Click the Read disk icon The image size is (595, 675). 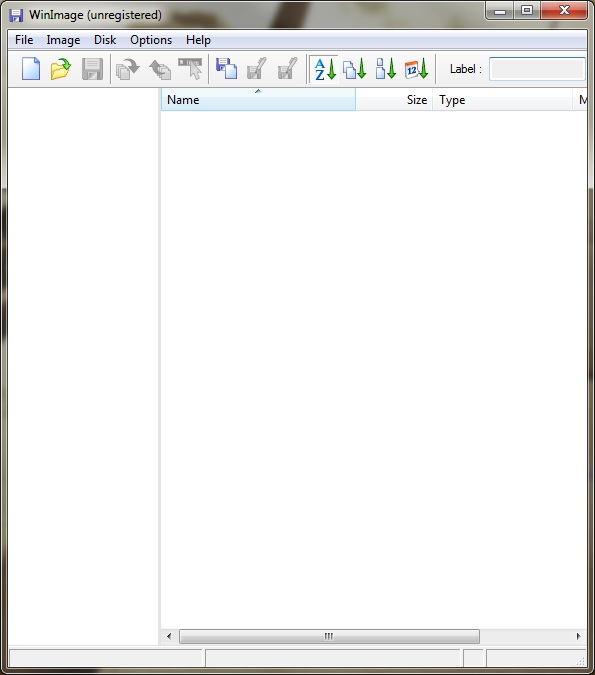(226, 69)
